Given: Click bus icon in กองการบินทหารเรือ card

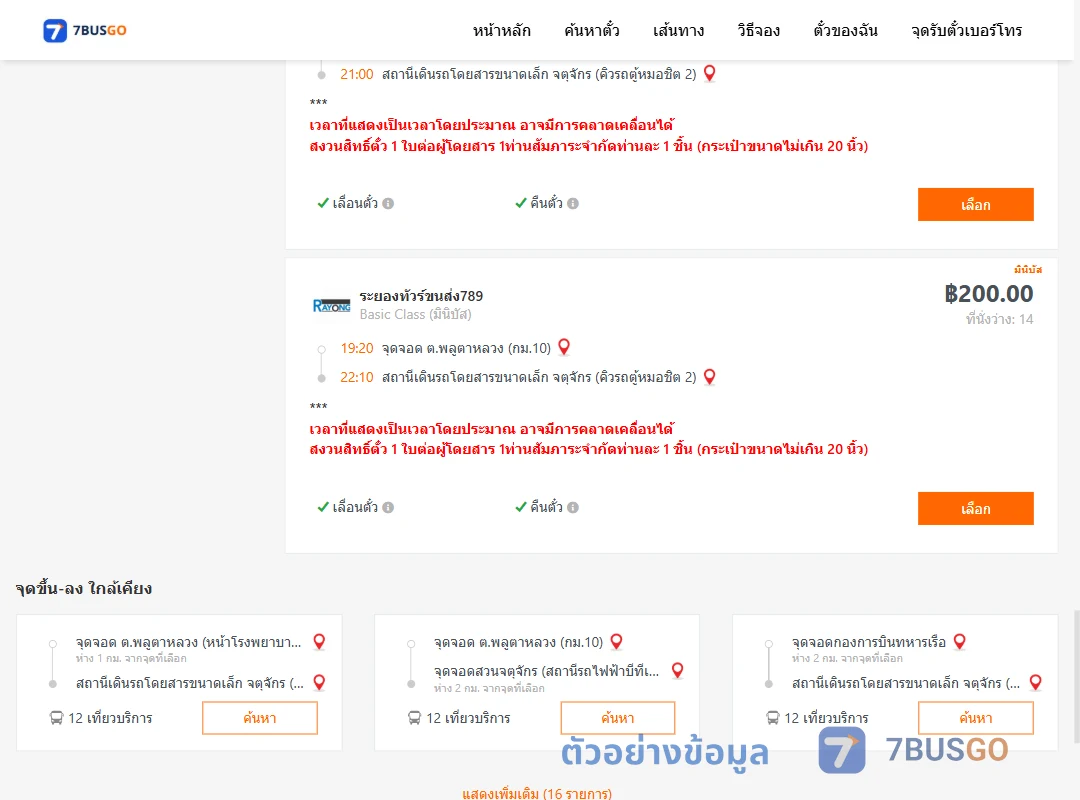Looking at the screenshot, I should point(773,718).
